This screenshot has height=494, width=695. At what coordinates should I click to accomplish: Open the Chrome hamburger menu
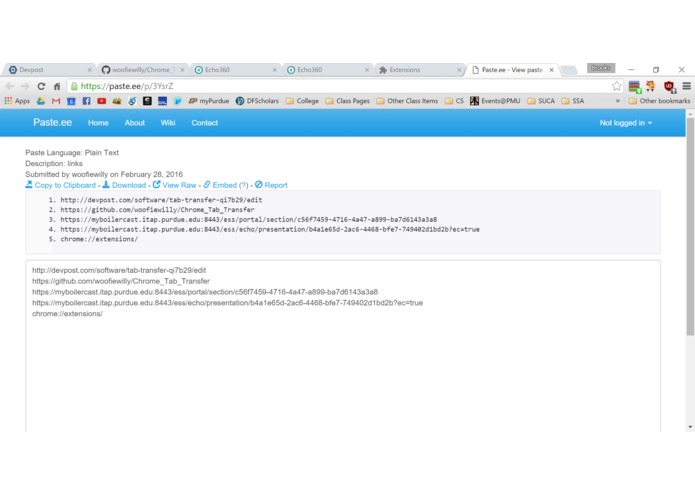pos(686,86)
